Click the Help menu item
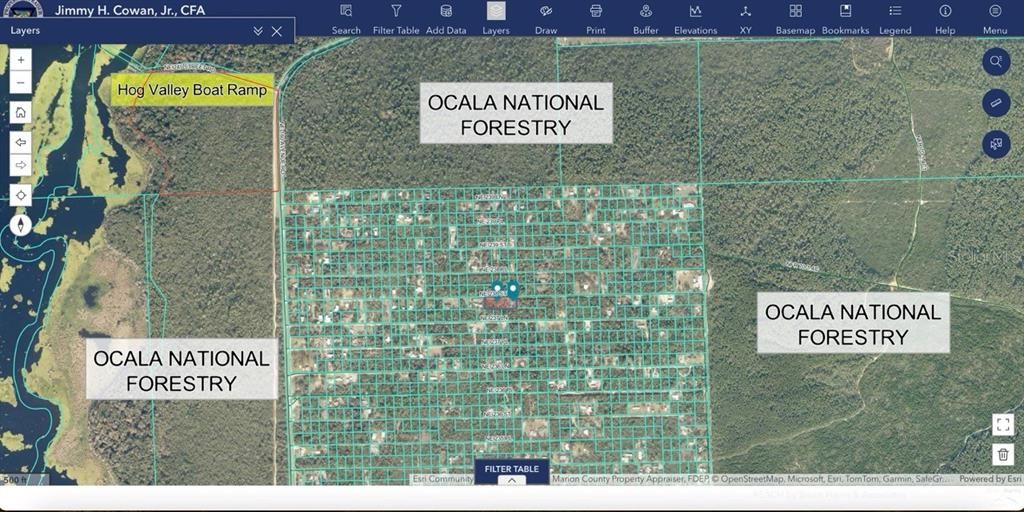The height and width of the screenshot is (512, 1024). pos(945,17)
